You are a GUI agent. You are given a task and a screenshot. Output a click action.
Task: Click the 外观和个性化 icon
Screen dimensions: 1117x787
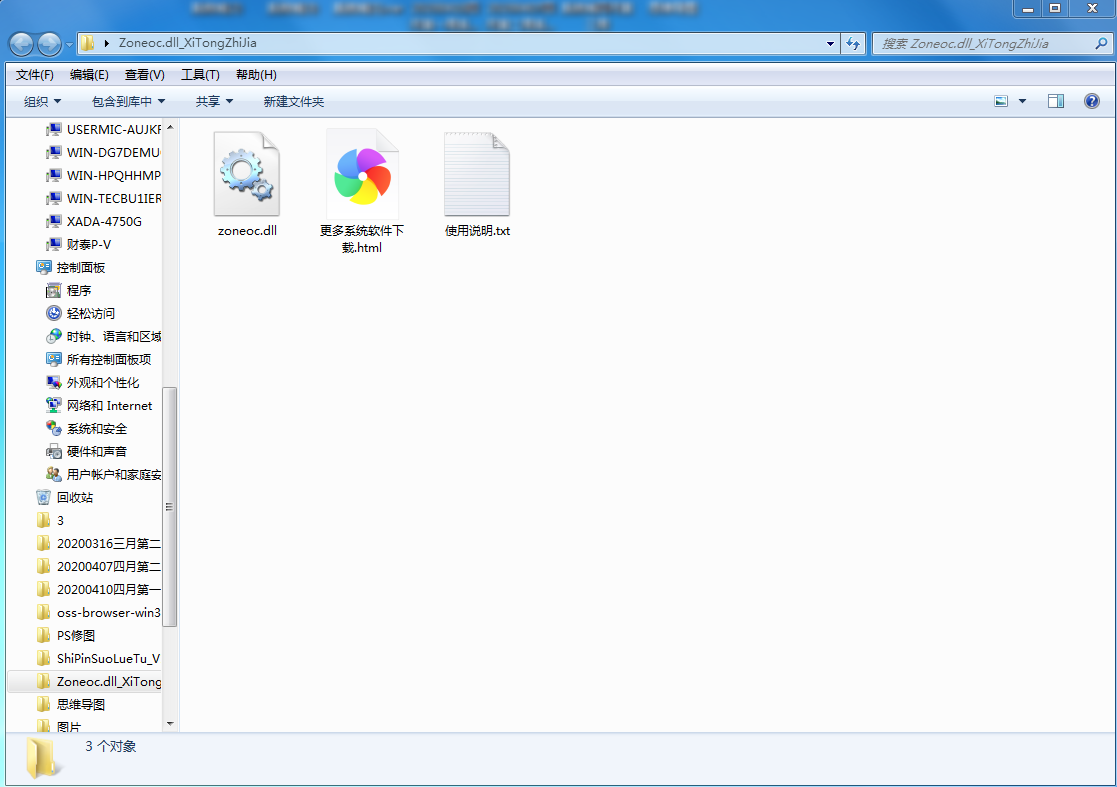coord(53,382)
